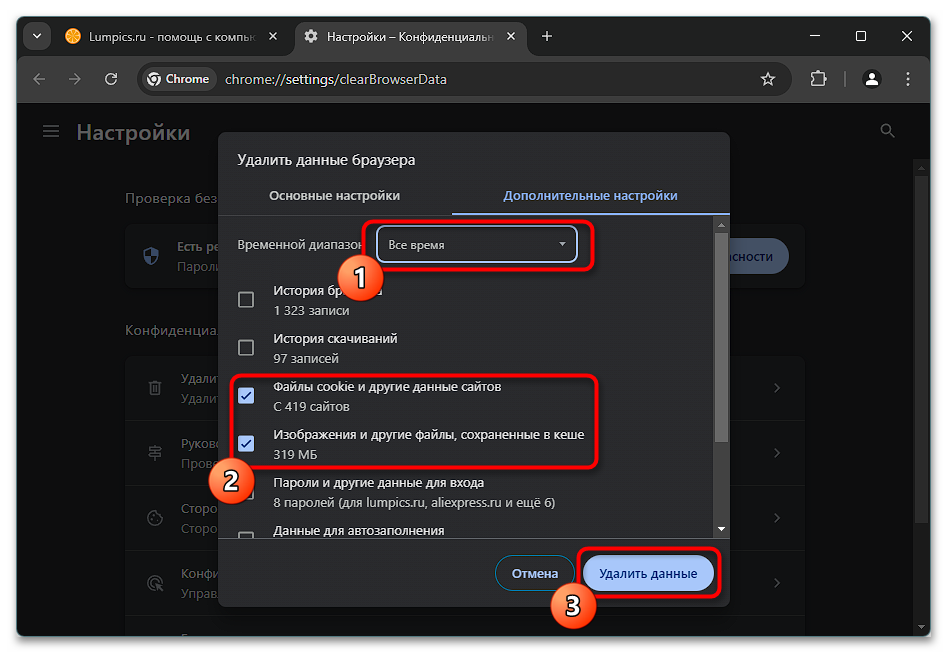The image size is (947, 653).
Task: Expand the delete browsing data row chevron
Action: pos(777,388)
